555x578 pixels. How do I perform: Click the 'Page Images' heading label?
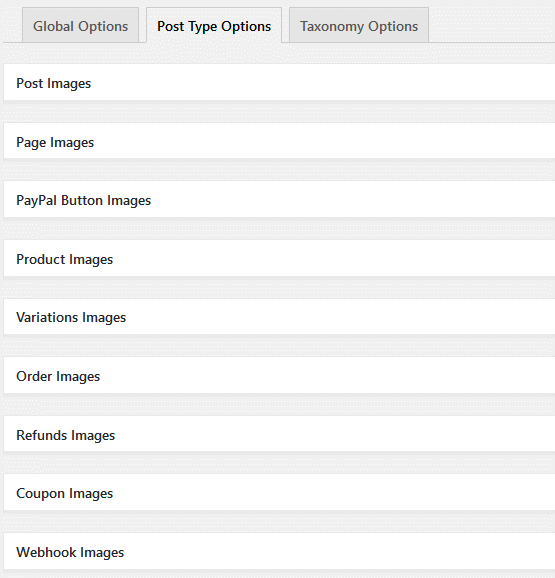(55, 143)
